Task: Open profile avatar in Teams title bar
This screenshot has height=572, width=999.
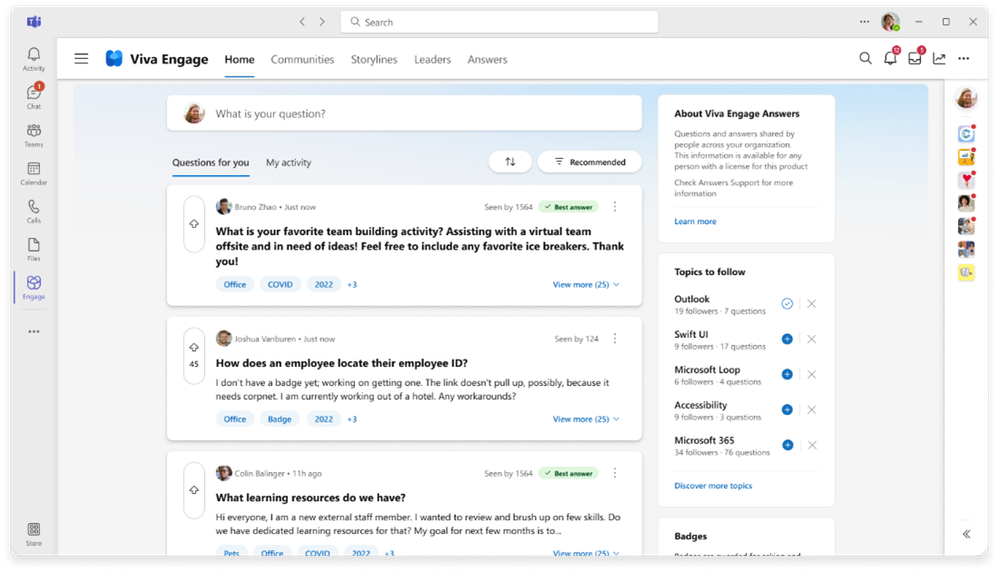Action: point(890,22)
